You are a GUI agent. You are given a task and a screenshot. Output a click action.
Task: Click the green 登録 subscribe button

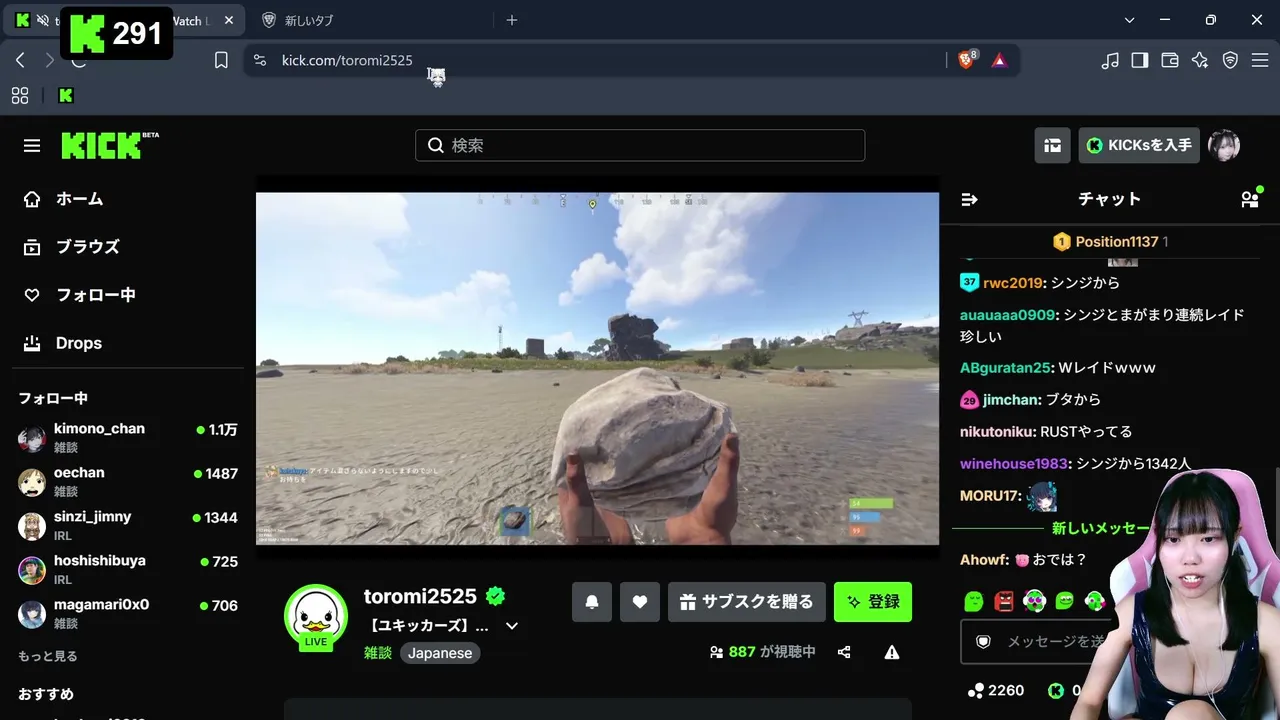pos(873,602)
